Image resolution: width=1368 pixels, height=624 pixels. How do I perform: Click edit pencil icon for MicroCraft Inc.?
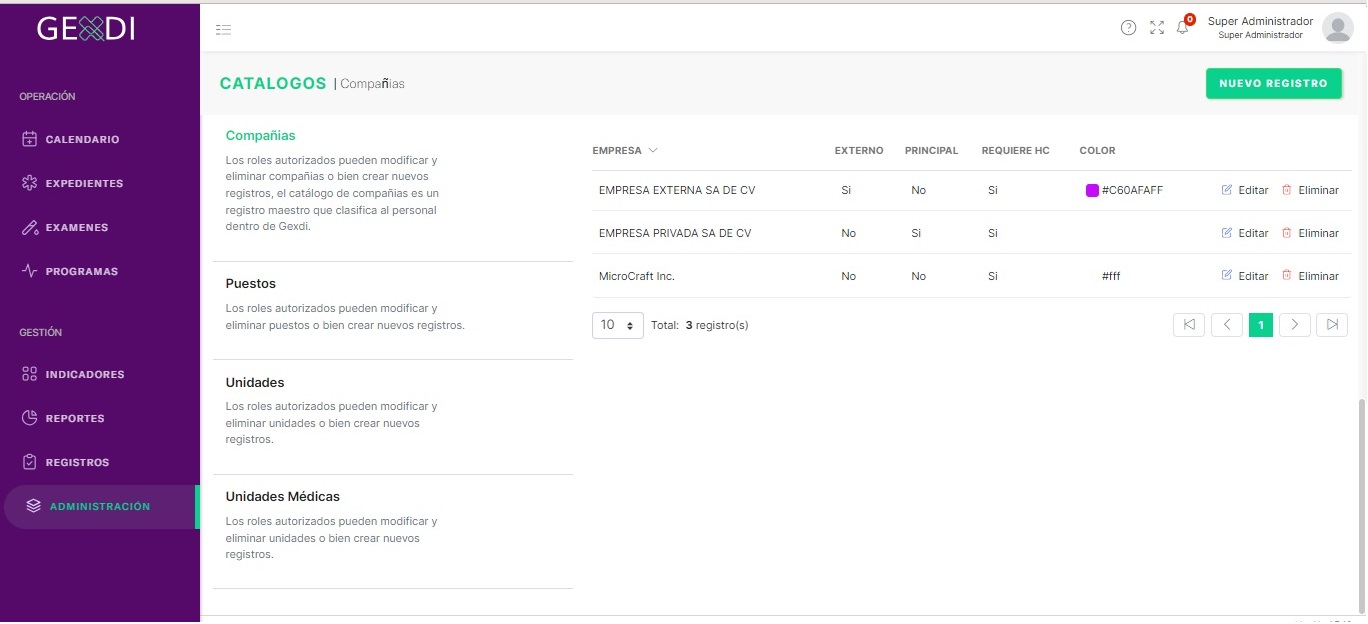click(1227, 276)
